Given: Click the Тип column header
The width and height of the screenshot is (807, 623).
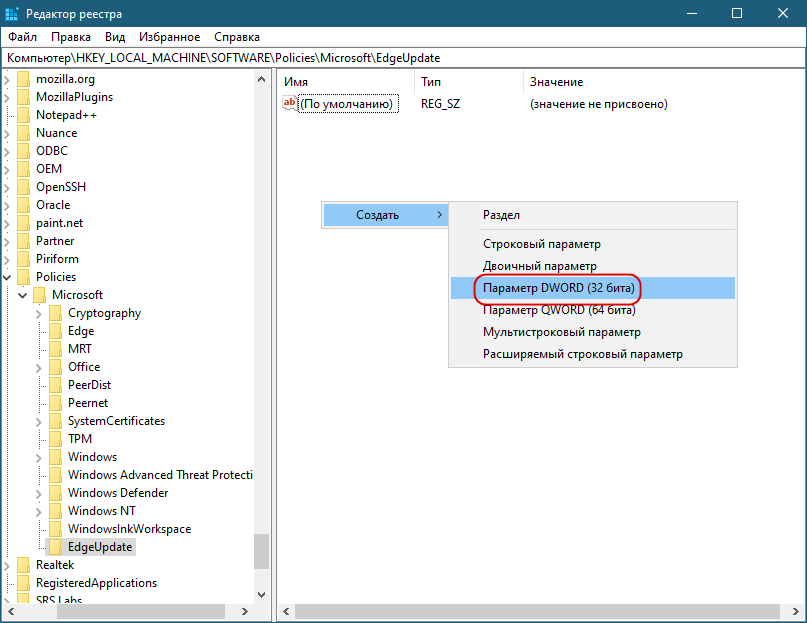Looking at the screenshot, I should point(469,82).
